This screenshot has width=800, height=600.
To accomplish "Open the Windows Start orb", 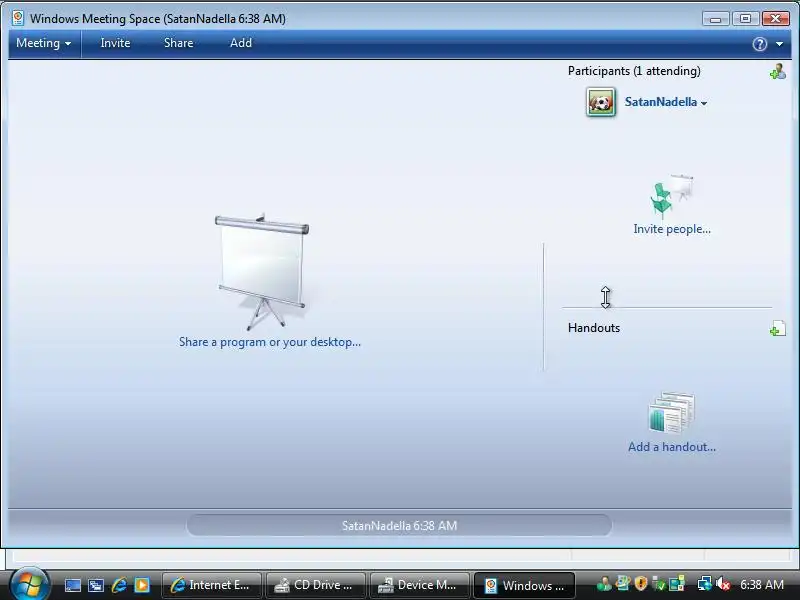I will tap(29, 584).
